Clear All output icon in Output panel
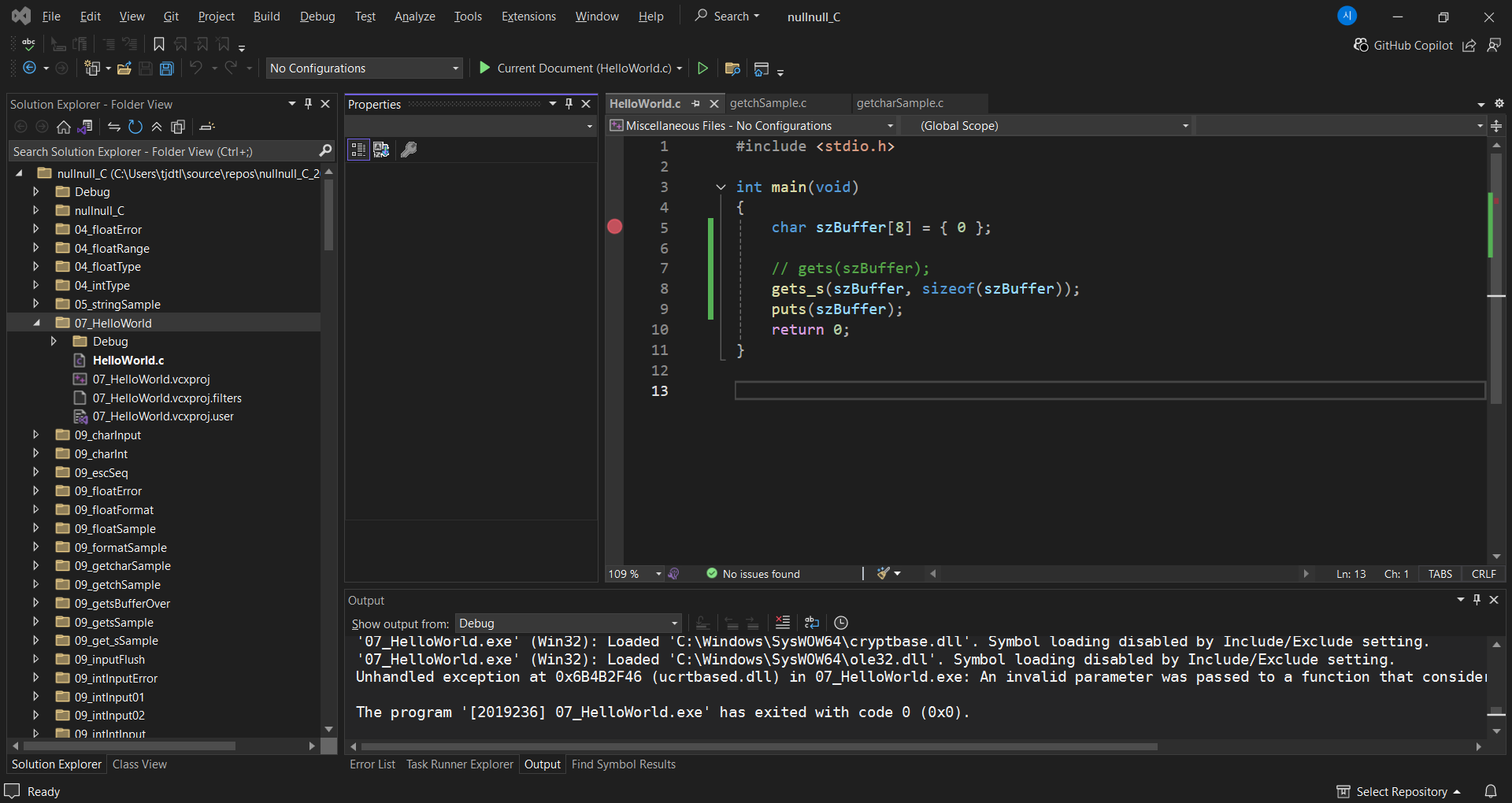The image size is (1512, 803). (783, 623)
